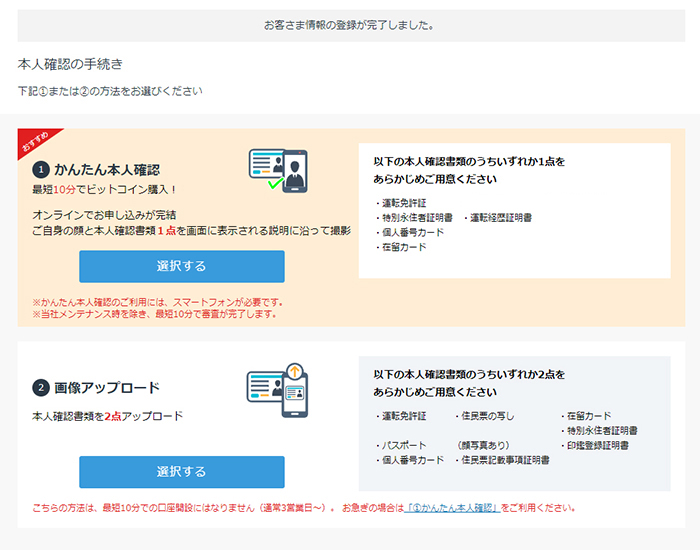Click 選択する under かんたん本人確認
Screen dimensions: 700x550
[181, 266]
